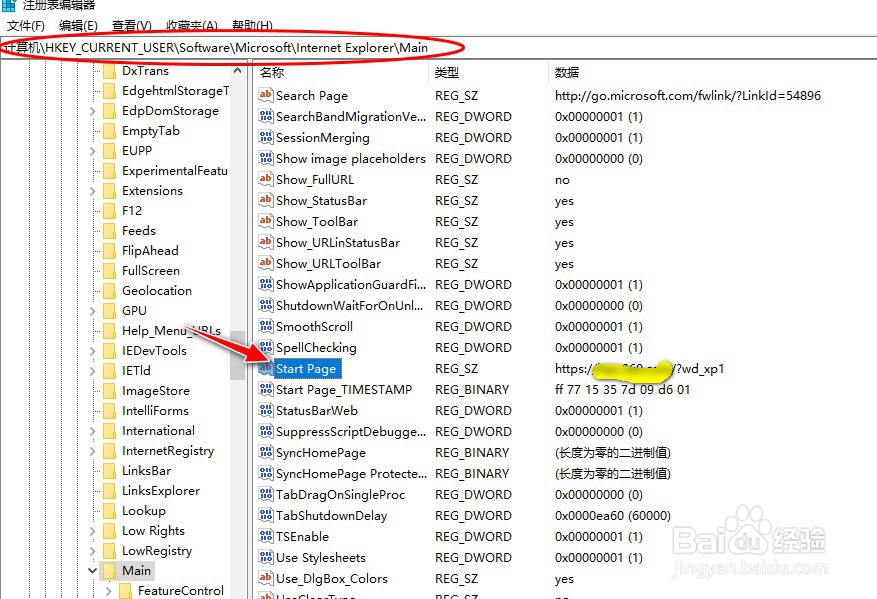Select the EmptyTab key
Image resolution: width=877 pixels, height=599 pixels.
(151, 131)
